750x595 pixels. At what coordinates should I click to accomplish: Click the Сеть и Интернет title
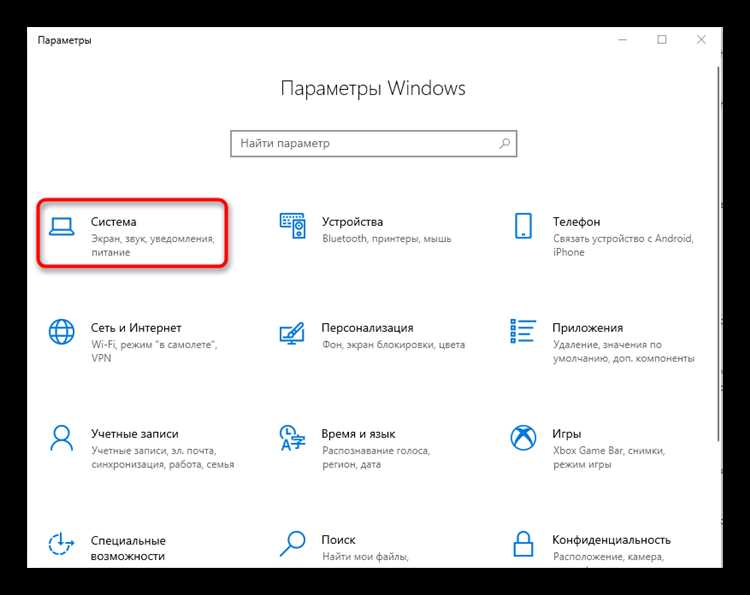click(x=136, y=328)
